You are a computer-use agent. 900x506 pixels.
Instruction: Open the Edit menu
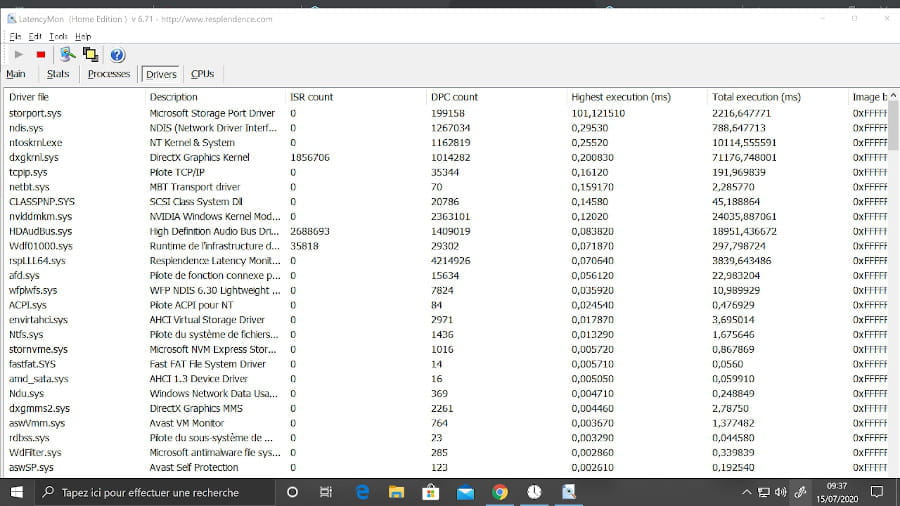coord(35,36)
